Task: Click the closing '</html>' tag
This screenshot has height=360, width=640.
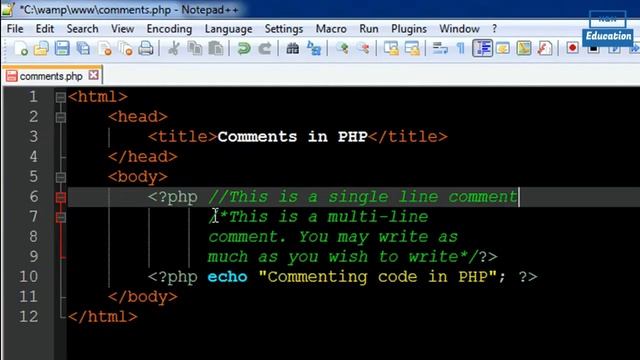Action: click(x=103, y=317)
